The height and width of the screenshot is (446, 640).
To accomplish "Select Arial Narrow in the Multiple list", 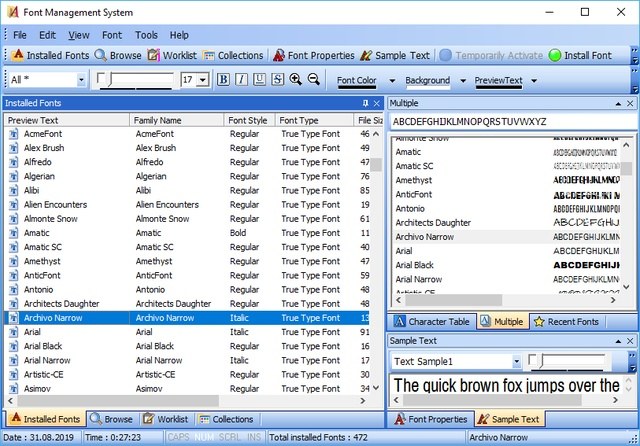I will [506, 279].
